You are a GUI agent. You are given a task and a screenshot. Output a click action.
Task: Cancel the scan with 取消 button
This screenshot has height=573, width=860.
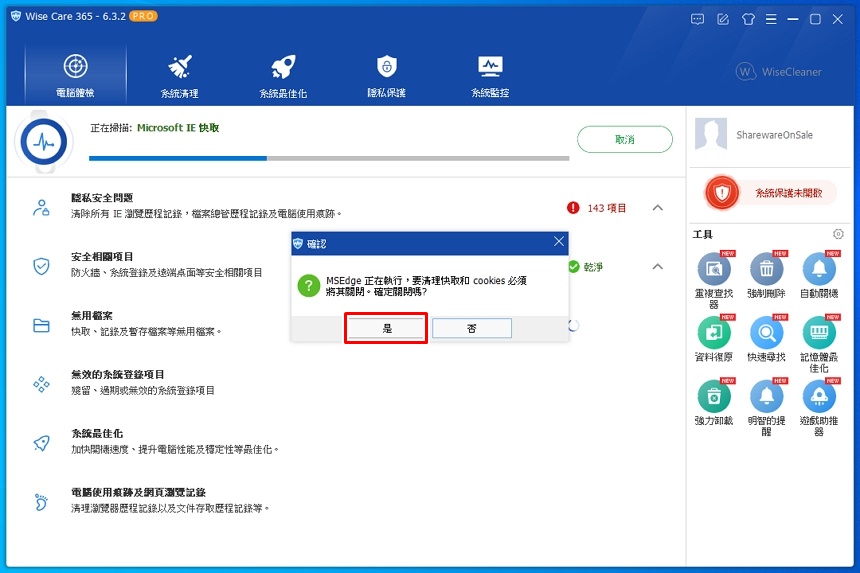click(625, 139)
